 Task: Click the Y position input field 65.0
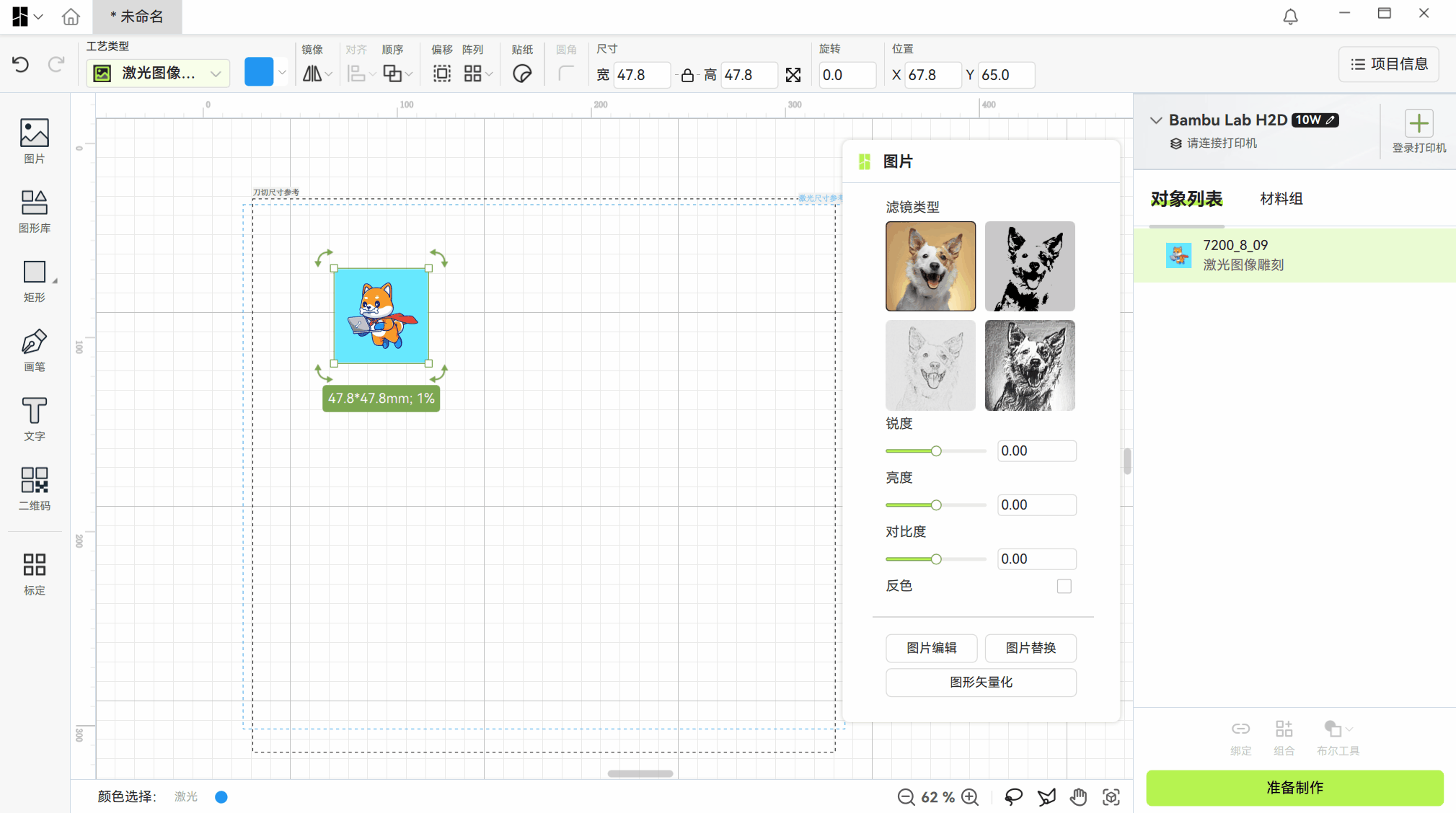[x=1006, y=75]
